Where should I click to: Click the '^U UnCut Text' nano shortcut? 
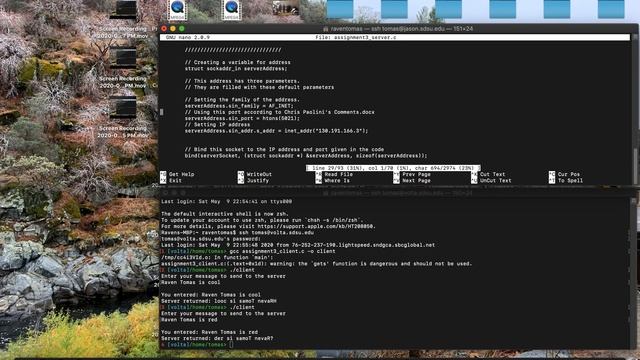tap(492, 180)
